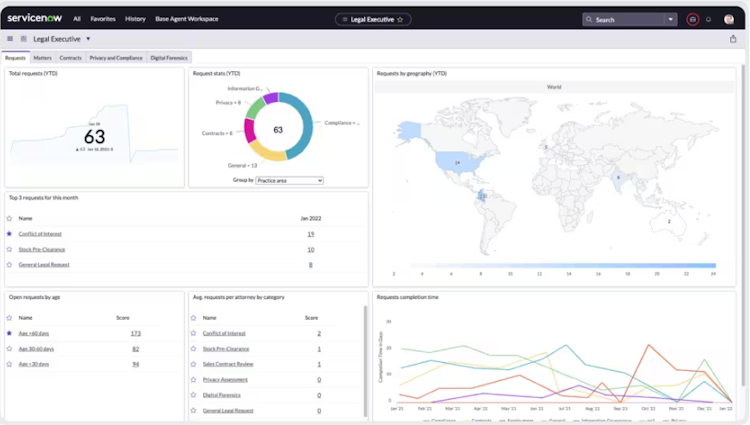
Task: Open the Conflict of Interest top request link
Action: [x=40, y=234]
